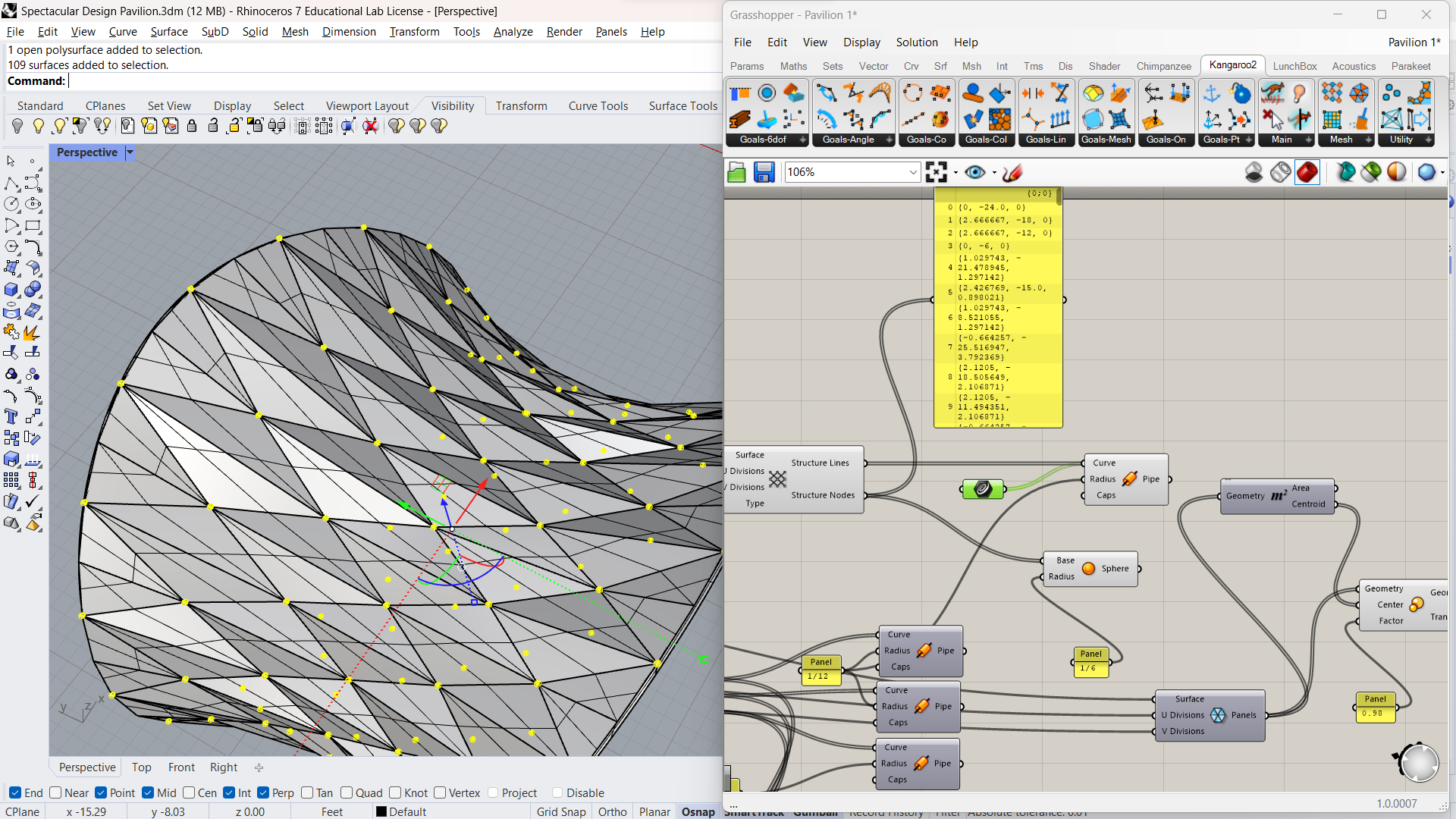Enable the Vertex osnap checkbox
The width and height of the screenshot is (1456, 819).
440,792
